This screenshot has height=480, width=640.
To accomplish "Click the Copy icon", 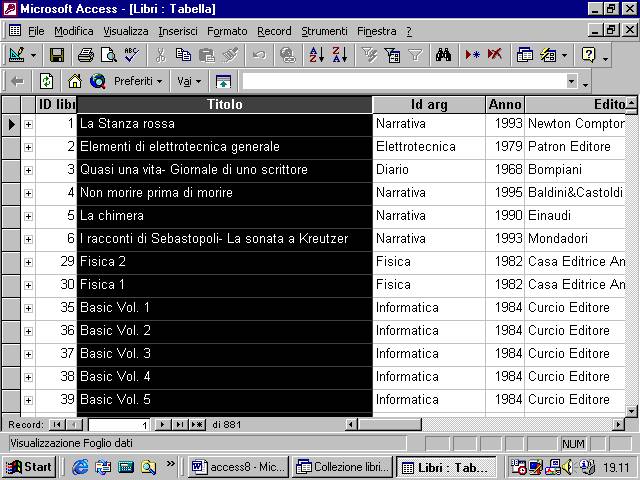I will coord(183,55).
